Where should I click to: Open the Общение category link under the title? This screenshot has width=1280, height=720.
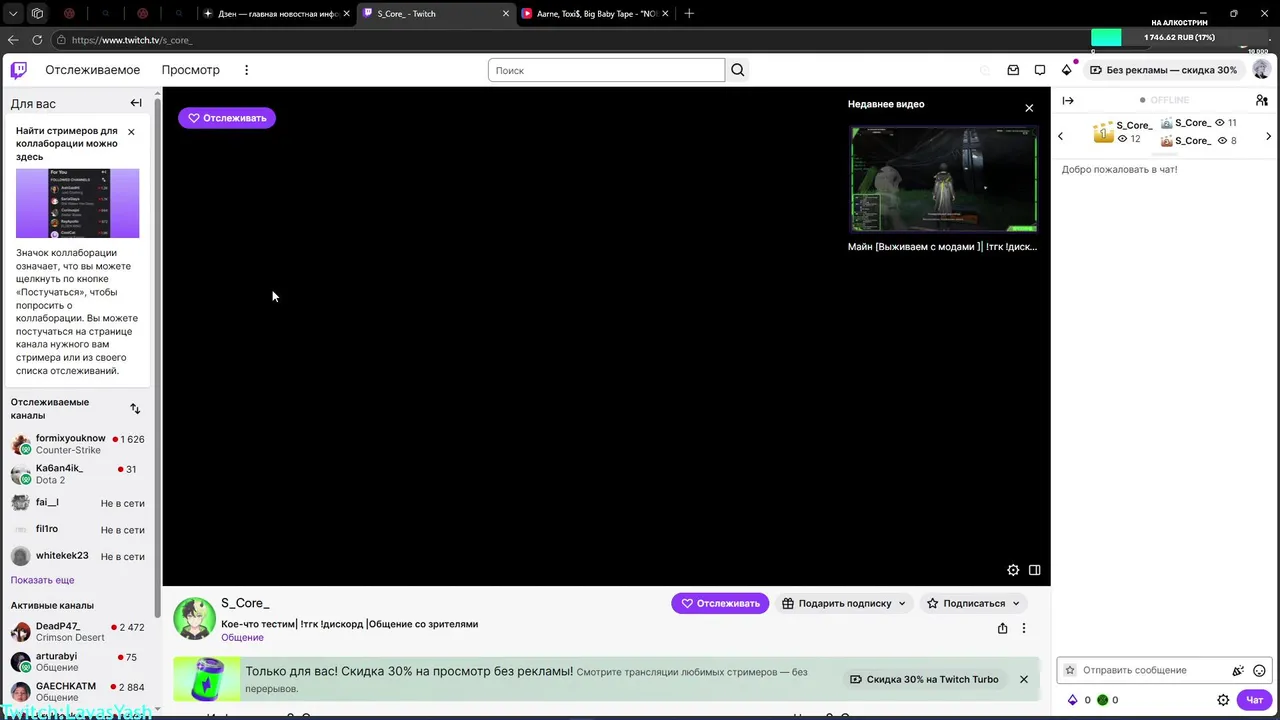242,637
